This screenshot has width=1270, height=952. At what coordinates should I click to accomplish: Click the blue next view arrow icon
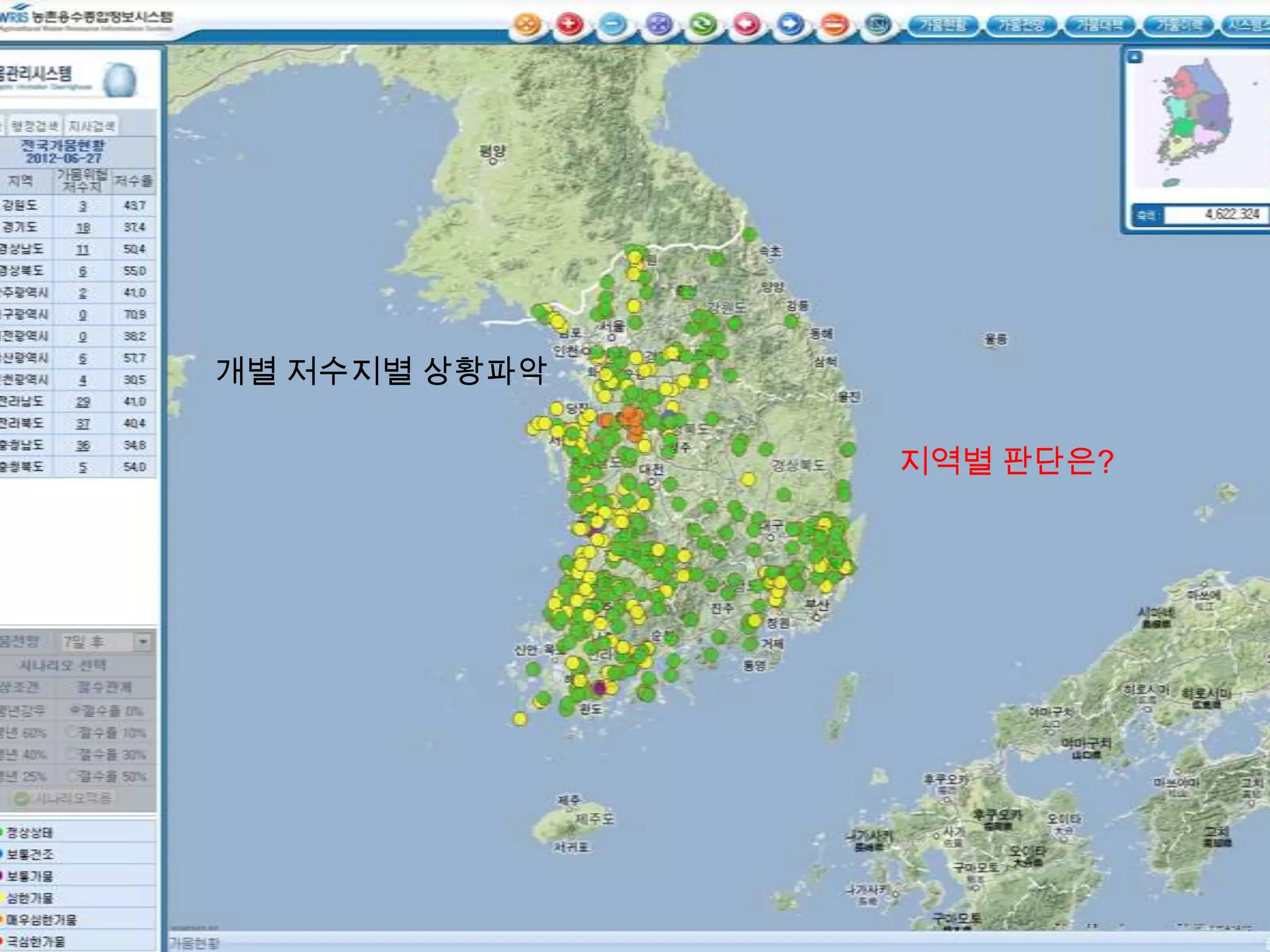[x=790, y=25]
